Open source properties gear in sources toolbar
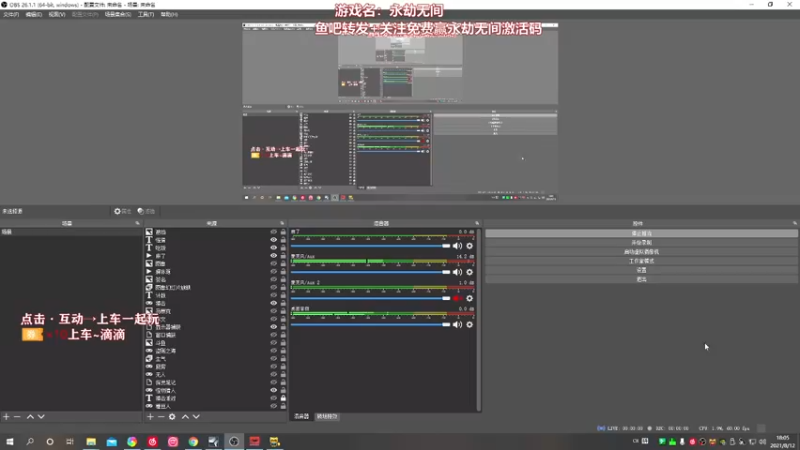 (x=172, y=417)
